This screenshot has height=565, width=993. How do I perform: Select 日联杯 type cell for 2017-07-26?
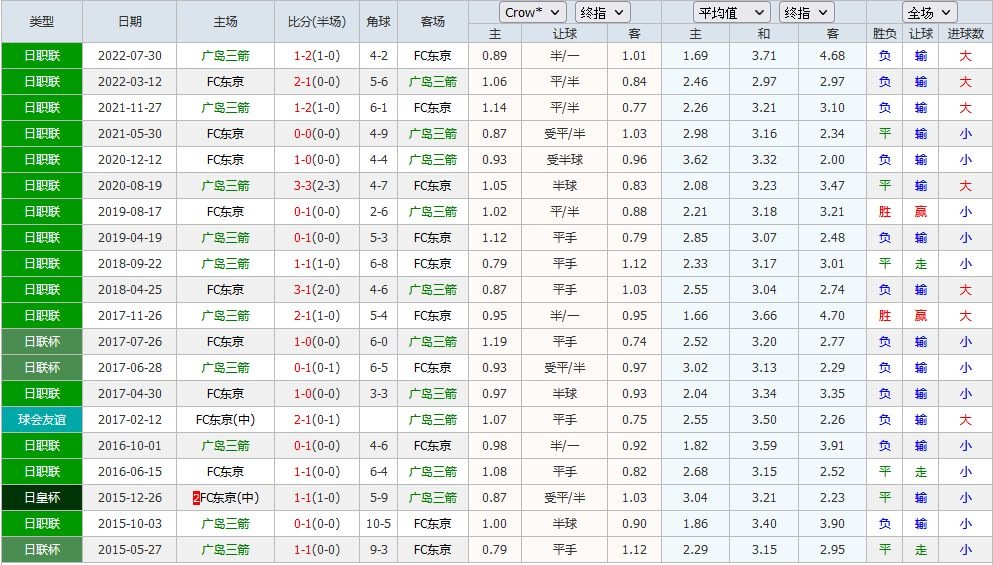coord(42,341)
